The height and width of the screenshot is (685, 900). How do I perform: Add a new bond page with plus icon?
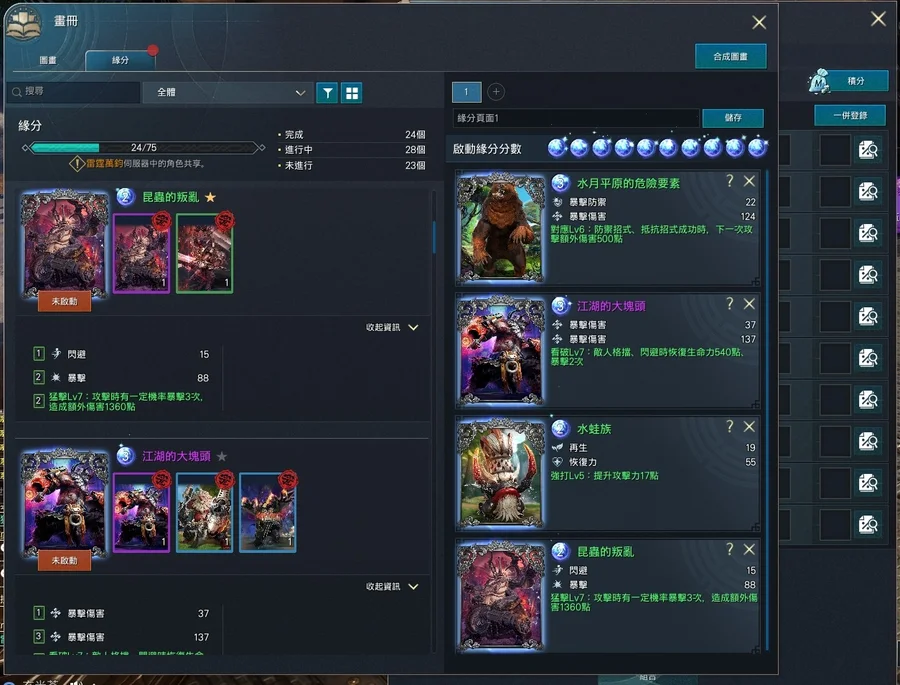click(496, 91)
